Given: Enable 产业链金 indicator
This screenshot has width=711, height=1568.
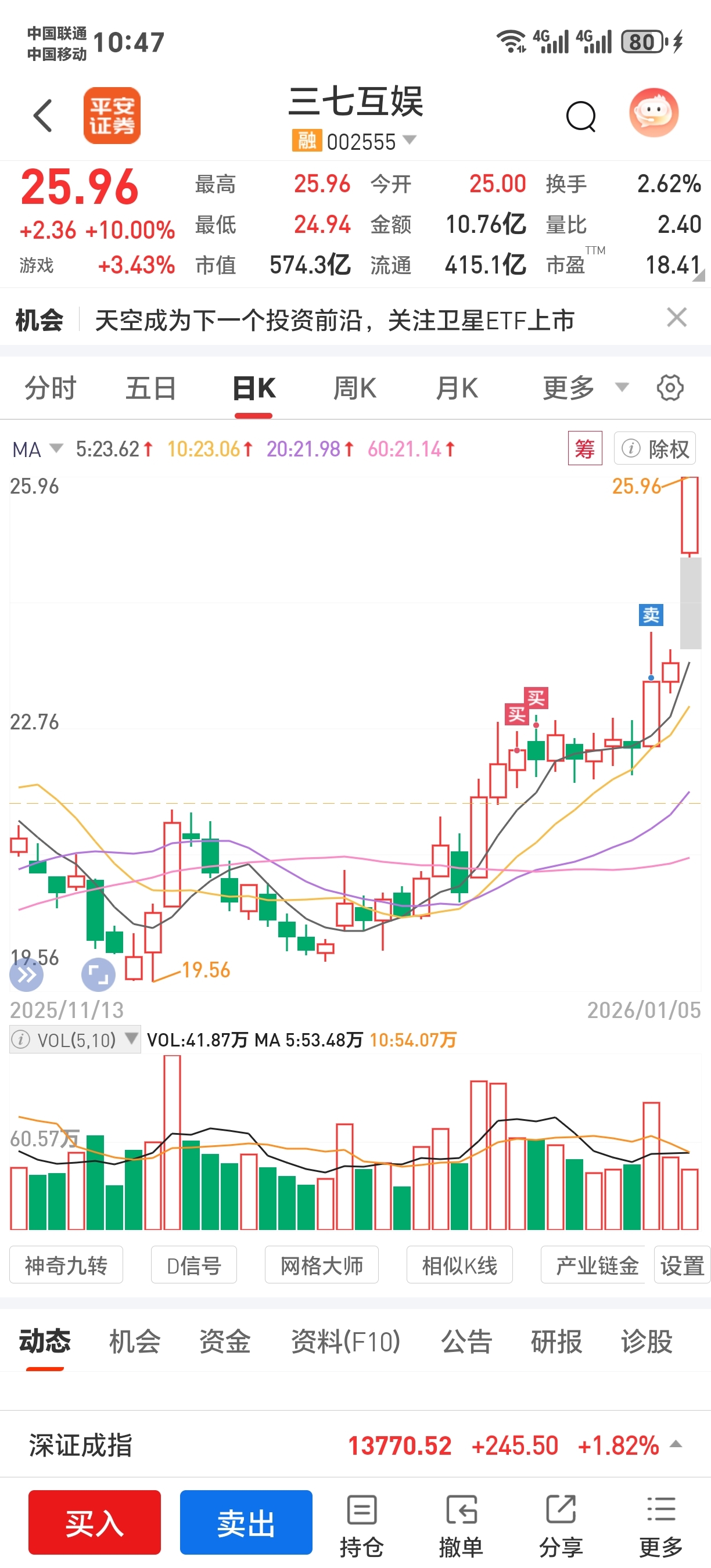Looking at the screenshot, I should click(x=594, y=1265).
